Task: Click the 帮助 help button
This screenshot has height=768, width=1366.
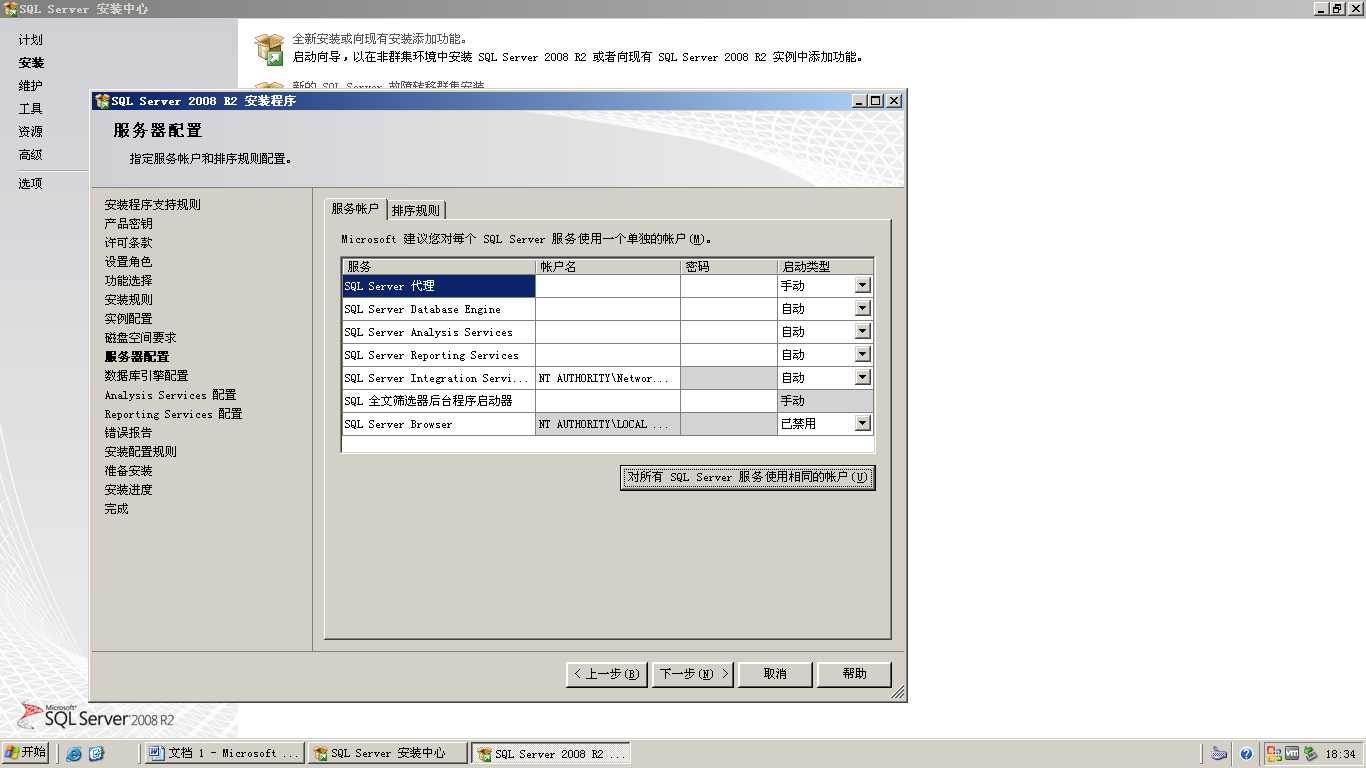Action: (854, 674)
